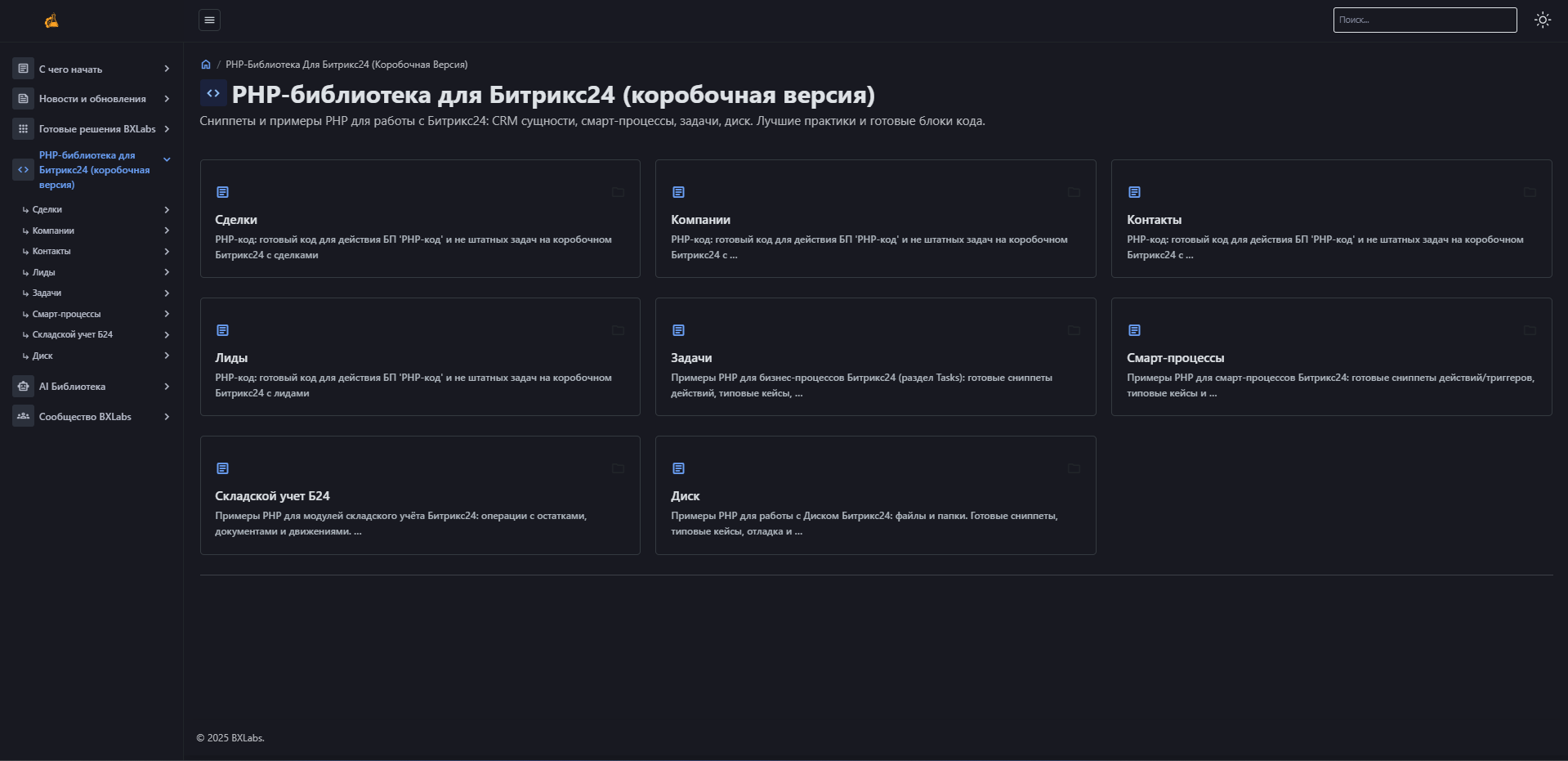Open the Сделки card title
1568x761 pixels.
(x=236, y=220)
